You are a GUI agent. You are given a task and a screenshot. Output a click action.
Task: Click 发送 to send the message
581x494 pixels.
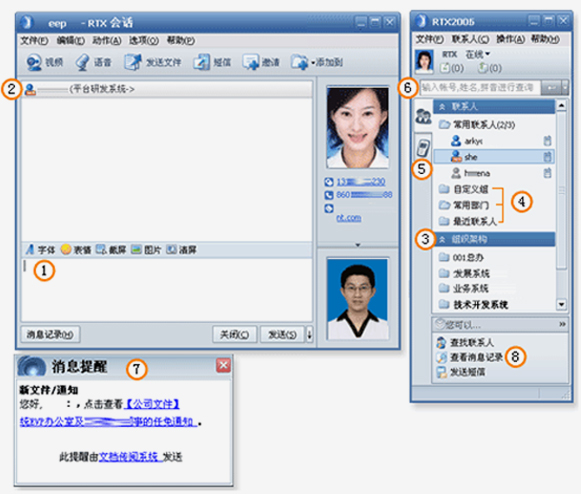(282, 335)
